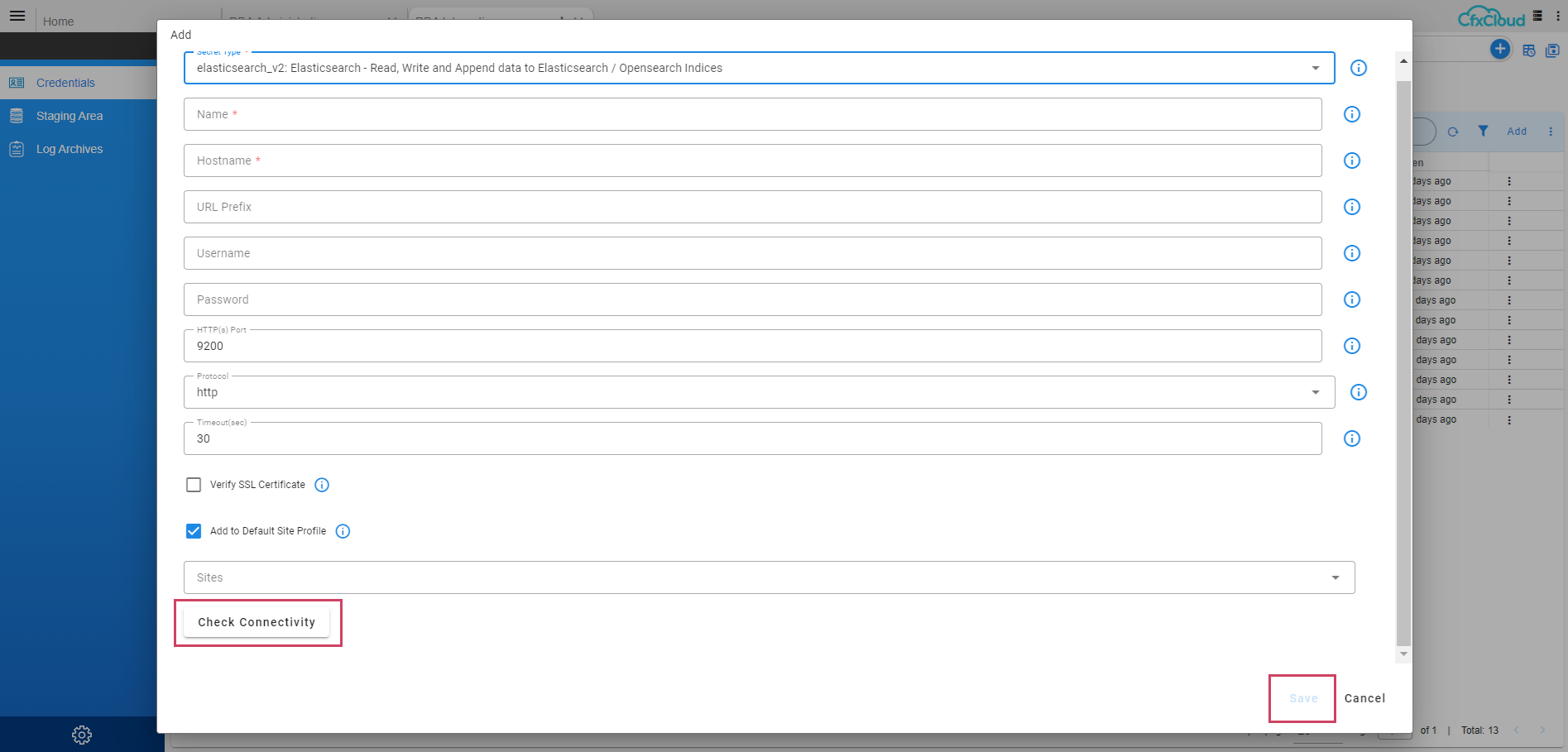Open the Secret Type dropdown
The image size is (1568, 752).
[x=1316, y=68]
